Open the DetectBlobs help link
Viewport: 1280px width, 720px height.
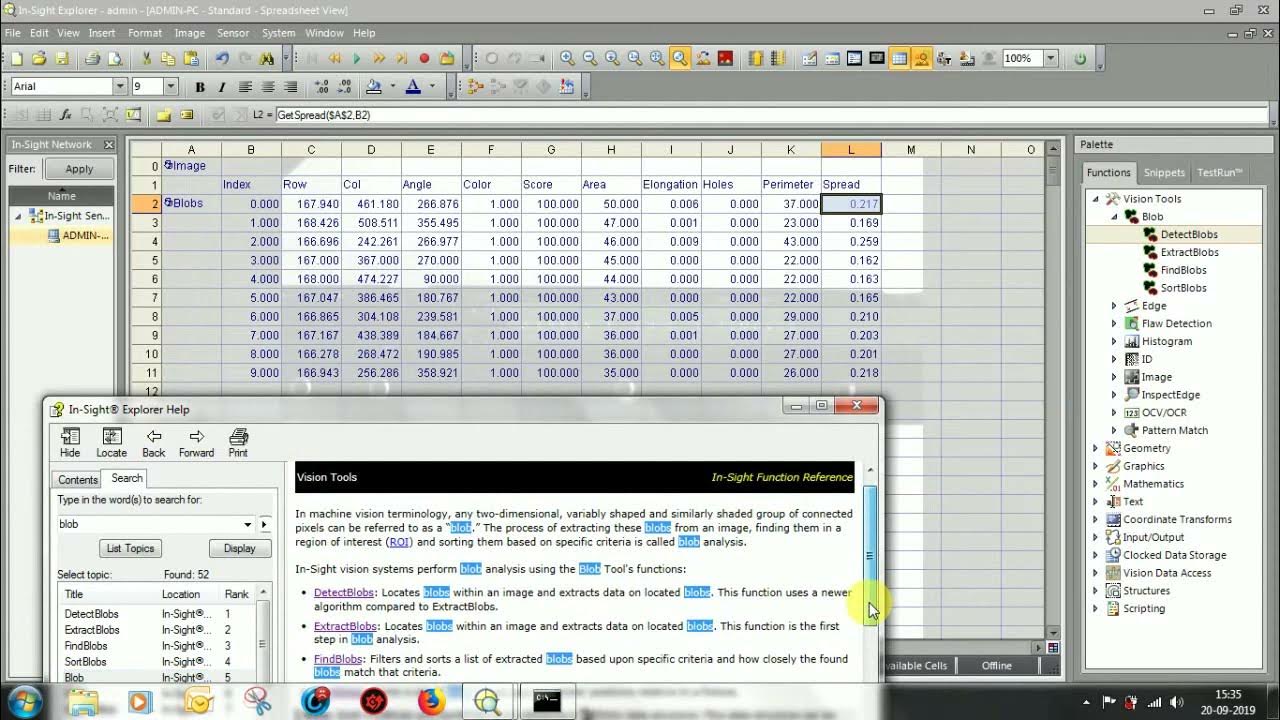coord(343,592)
